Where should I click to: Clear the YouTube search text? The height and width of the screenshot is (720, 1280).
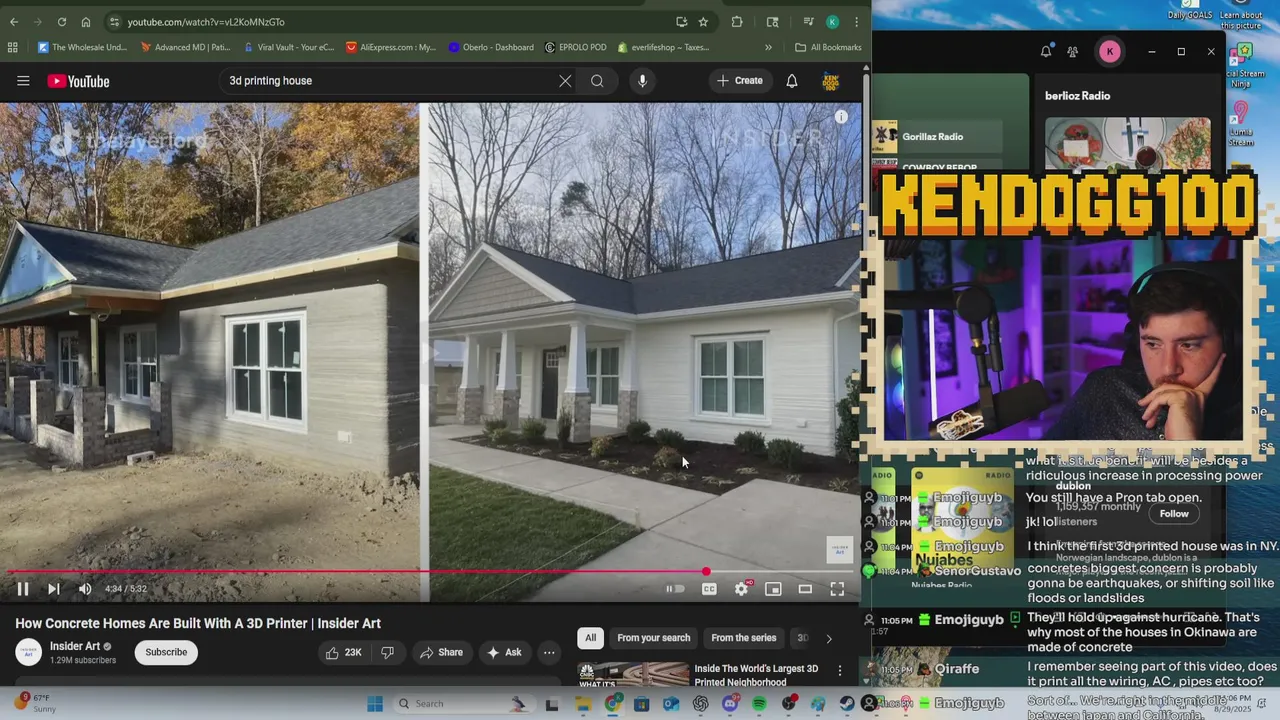coord(565,81)
